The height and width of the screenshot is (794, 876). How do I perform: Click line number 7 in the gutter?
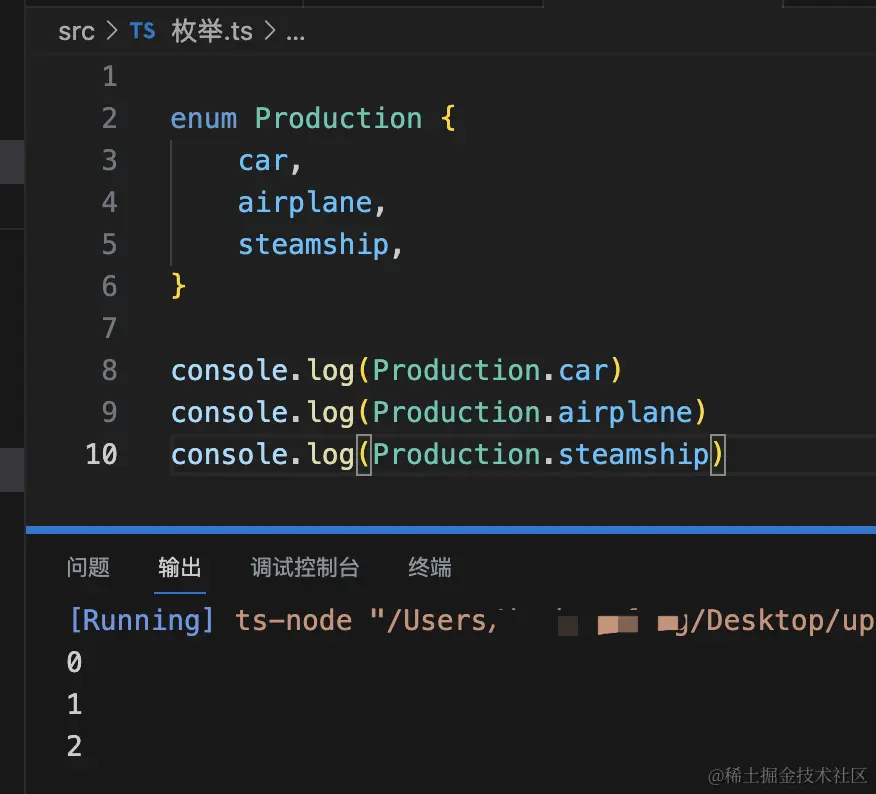coord(110,329)
